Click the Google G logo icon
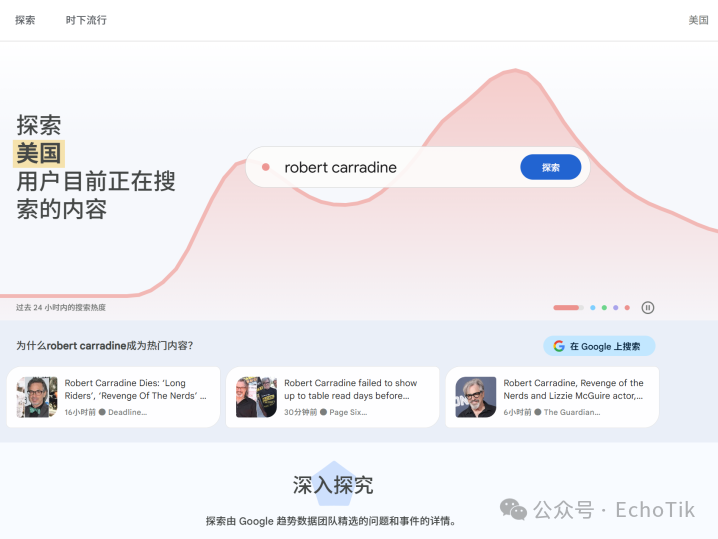This screenshot has width=718, height=539. 559,346
